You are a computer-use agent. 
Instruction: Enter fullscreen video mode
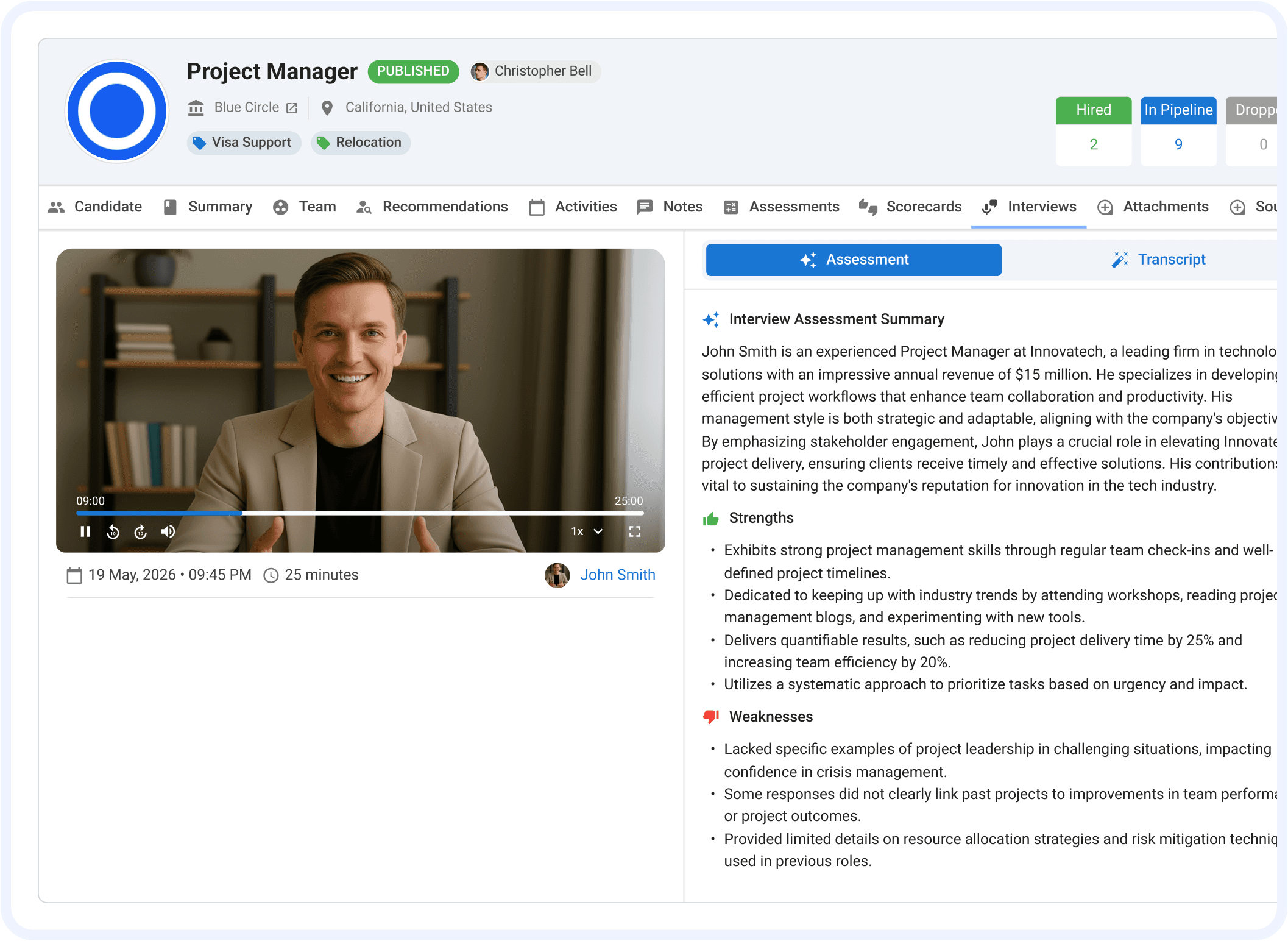(x=634, y=531)
